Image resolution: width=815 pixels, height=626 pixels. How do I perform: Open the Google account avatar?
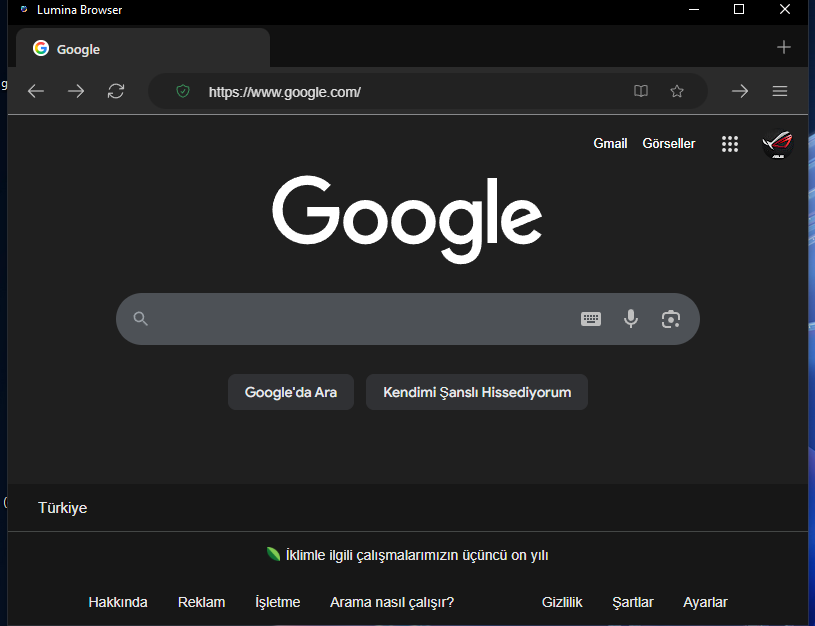[x=778, y=144]
